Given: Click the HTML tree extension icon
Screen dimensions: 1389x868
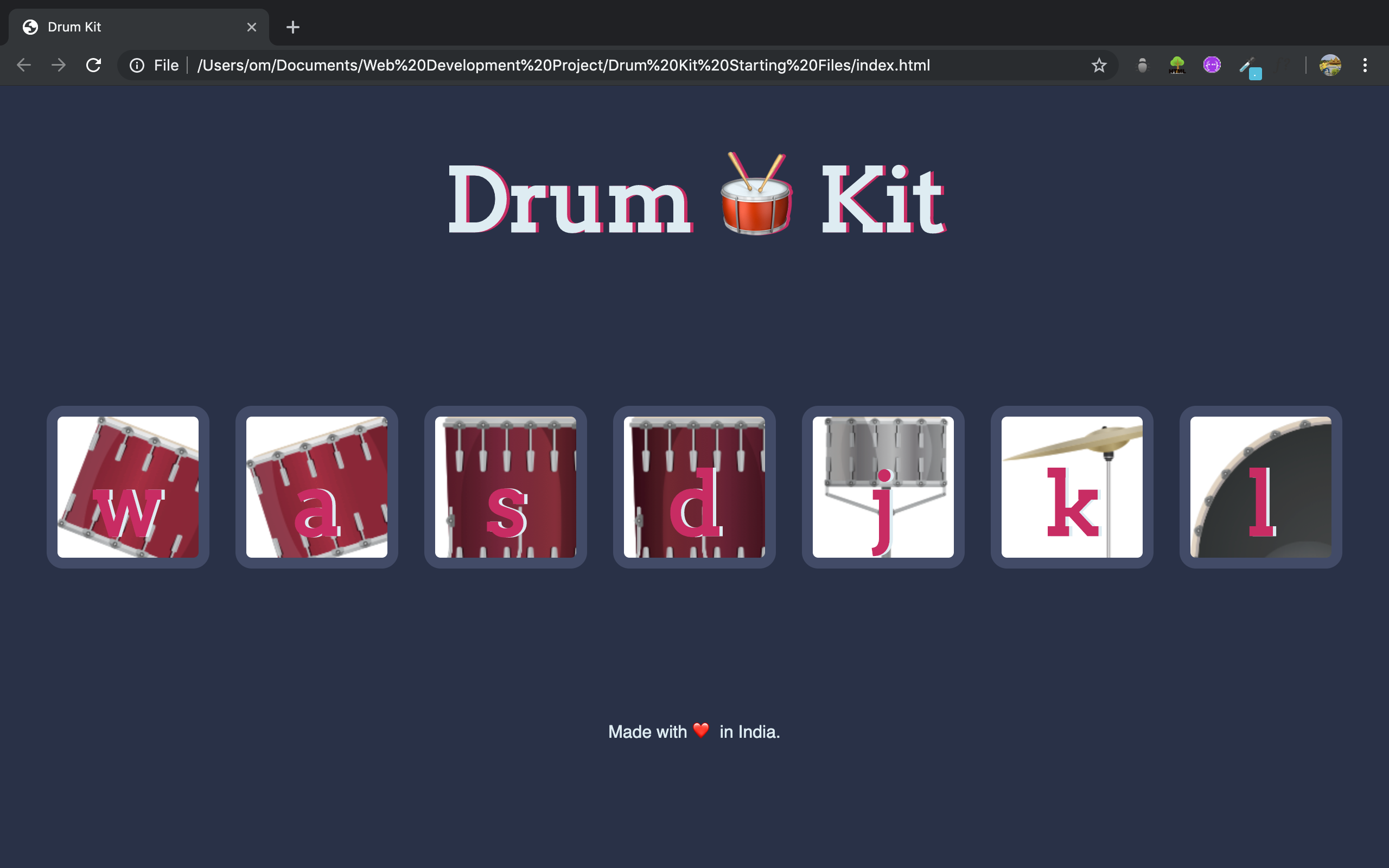Looking at the screenshot, I should pyautogui.click(x=1177, y=65).
